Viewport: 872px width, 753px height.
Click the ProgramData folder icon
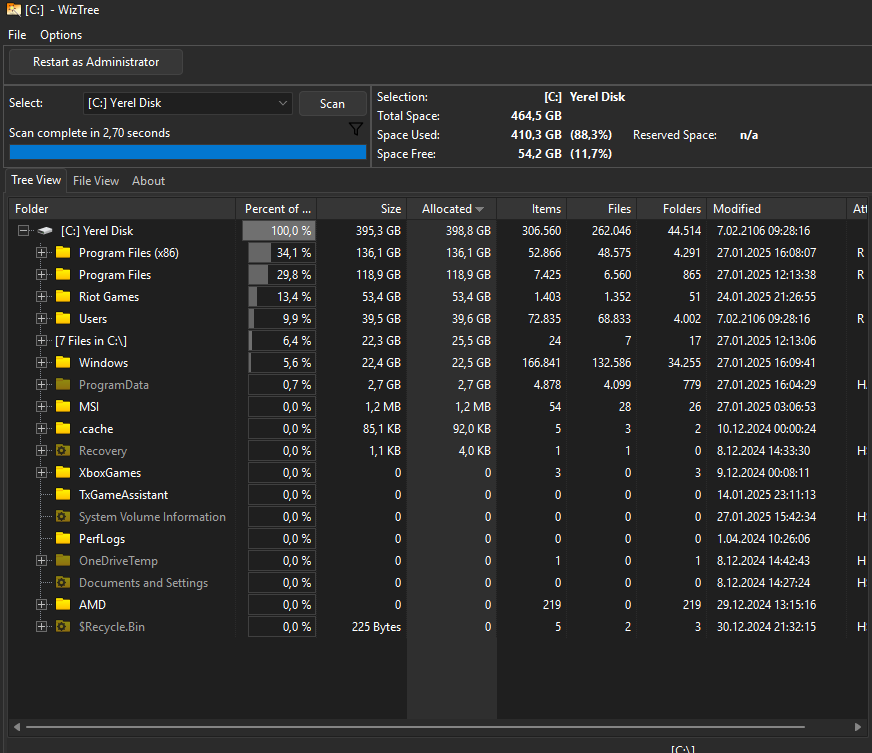tap(63, 384)
